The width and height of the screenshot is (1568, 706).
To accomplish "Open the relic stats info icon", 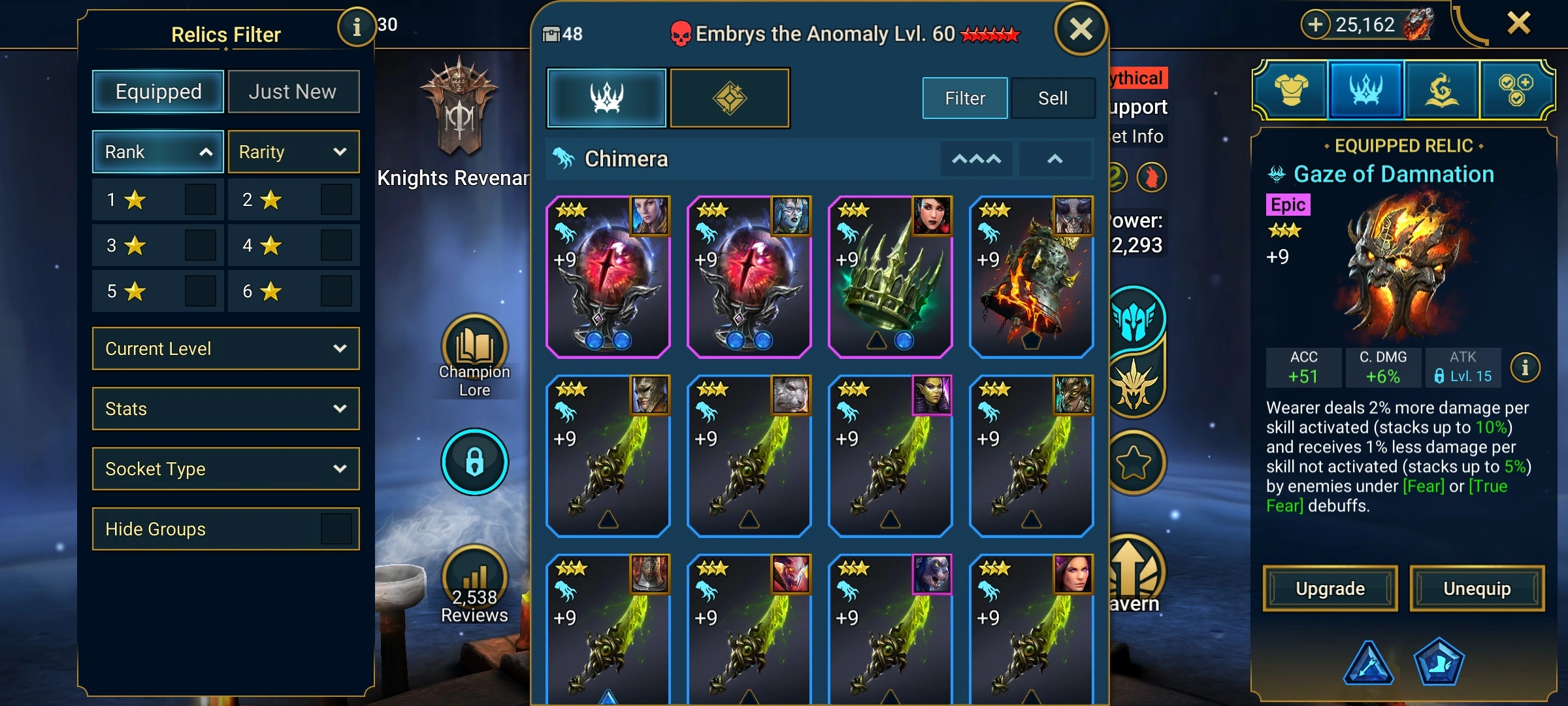I will (1525, 367).
